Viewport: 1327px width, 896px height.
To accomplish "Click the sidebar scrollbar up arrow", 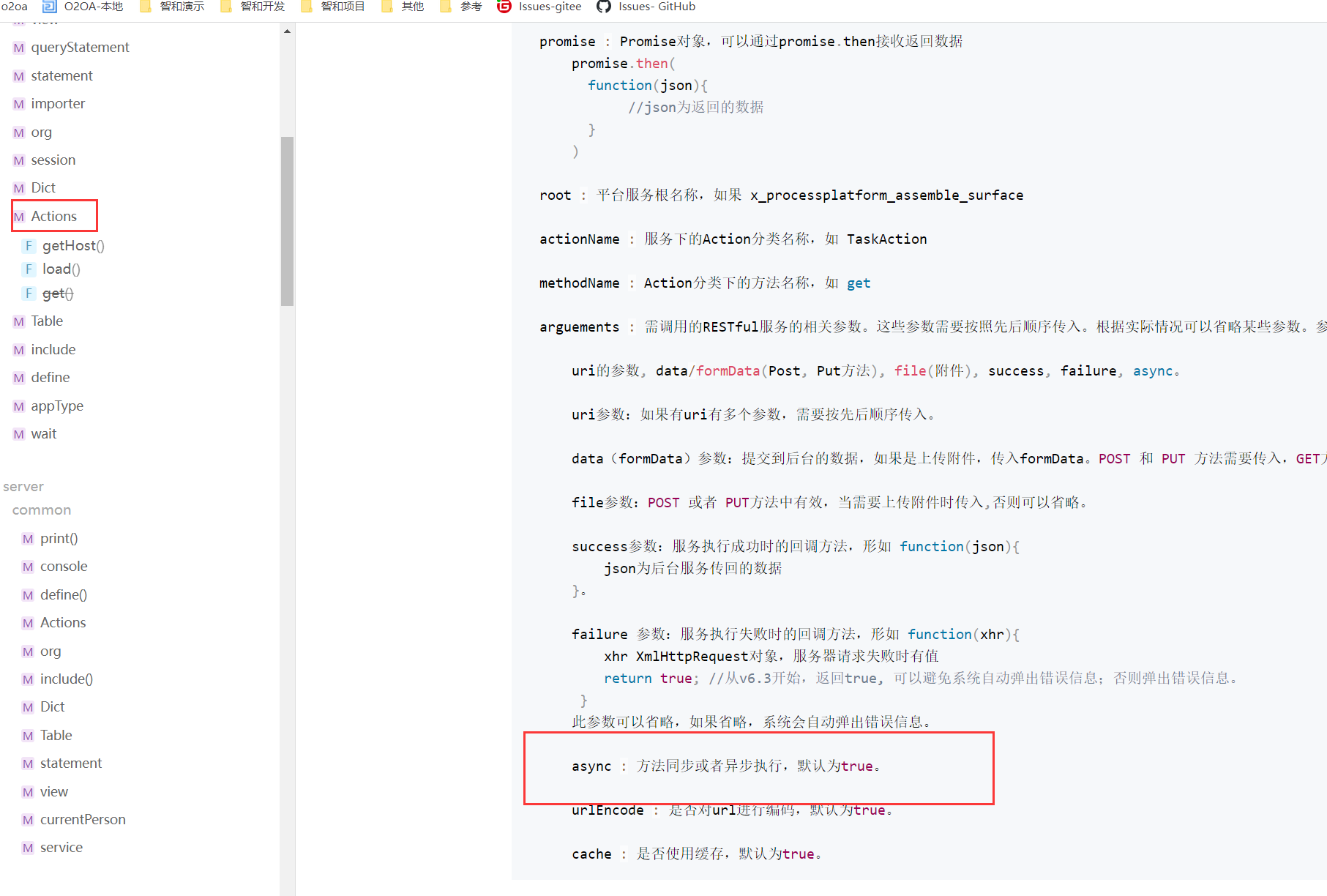I will [x=287, y=31].
